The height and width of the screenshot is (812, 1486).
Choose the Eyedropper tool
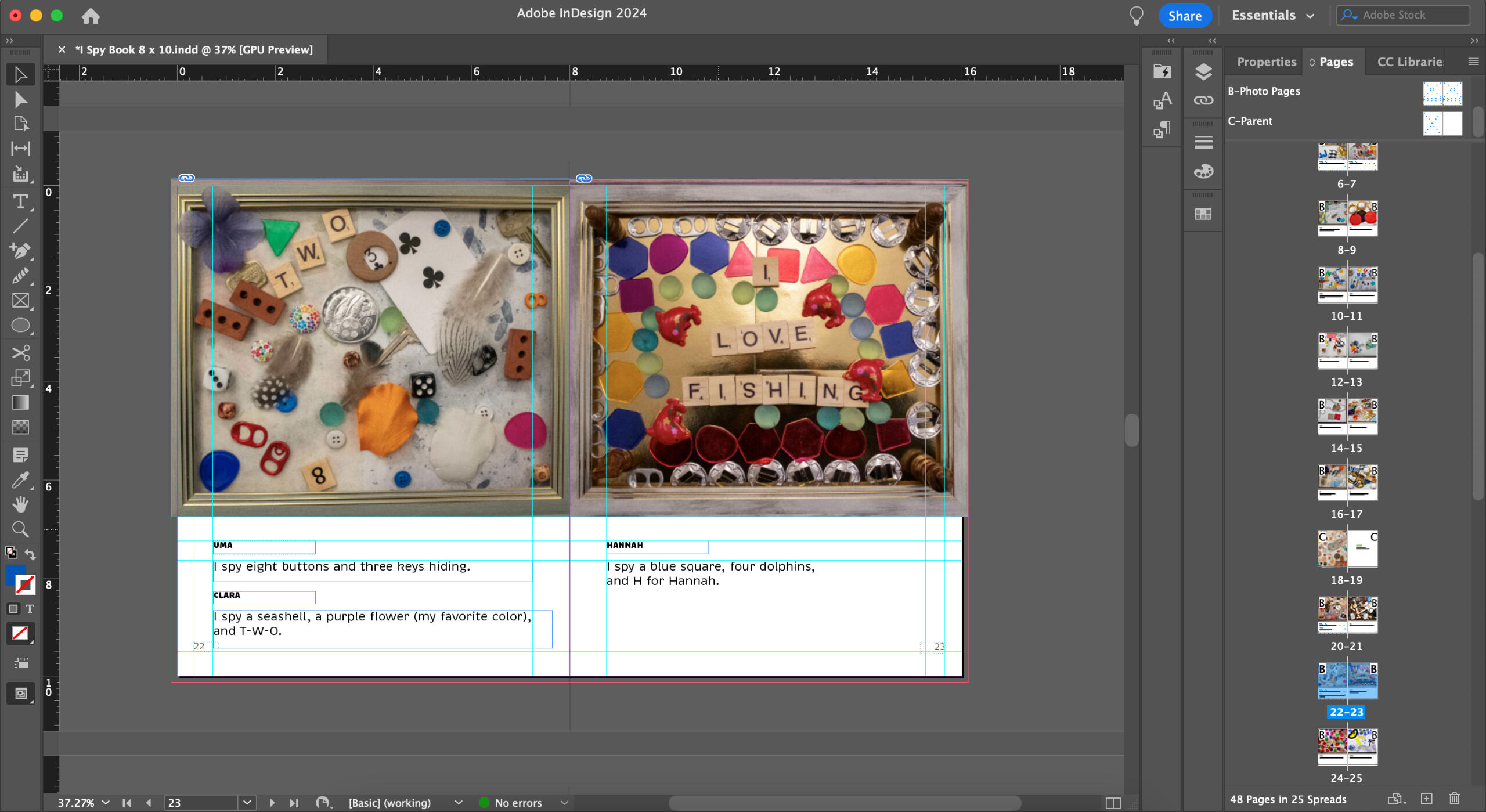(20, 481)
